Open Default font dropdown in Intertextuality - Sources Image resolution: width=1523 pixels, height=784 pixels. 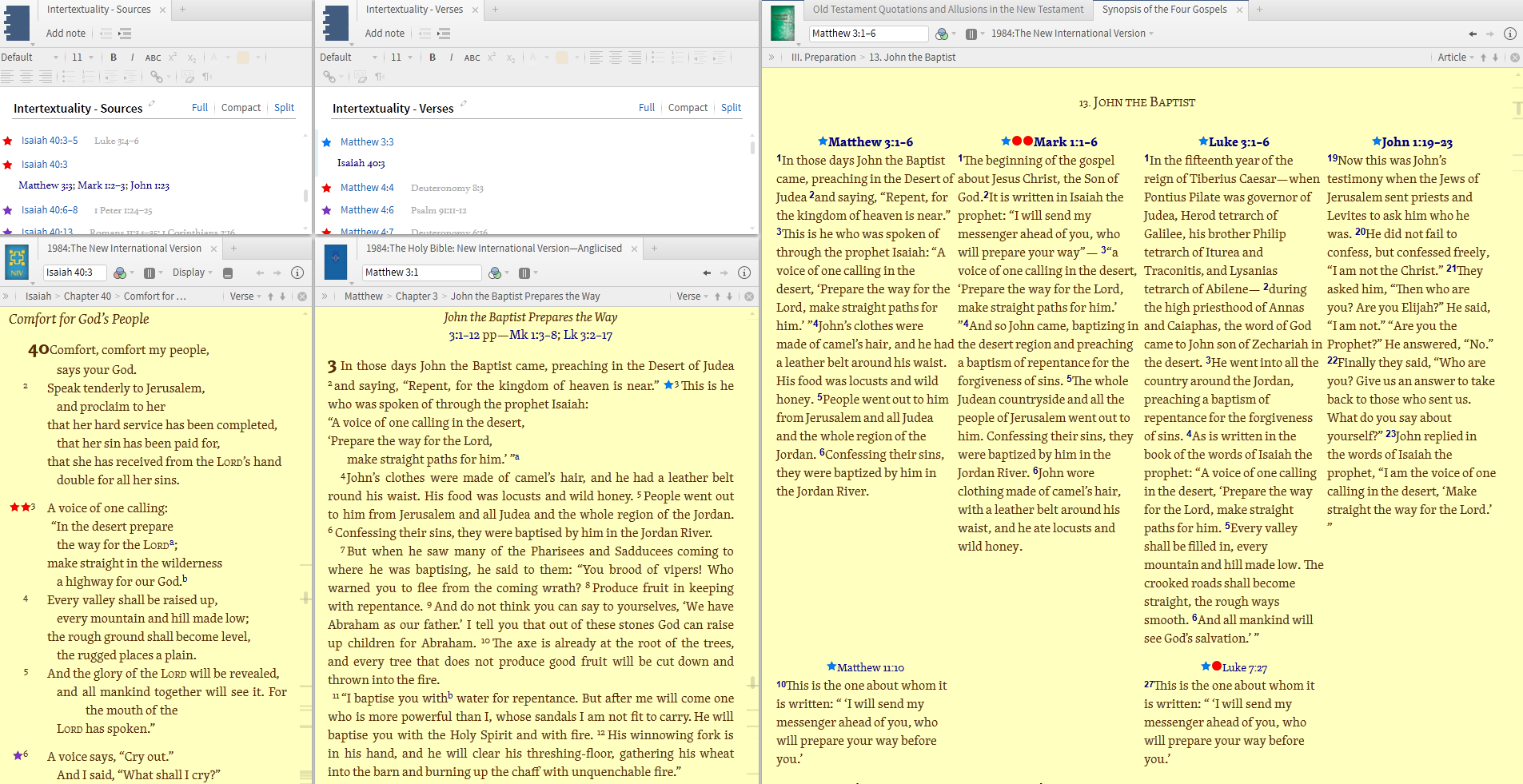(30, 58)
